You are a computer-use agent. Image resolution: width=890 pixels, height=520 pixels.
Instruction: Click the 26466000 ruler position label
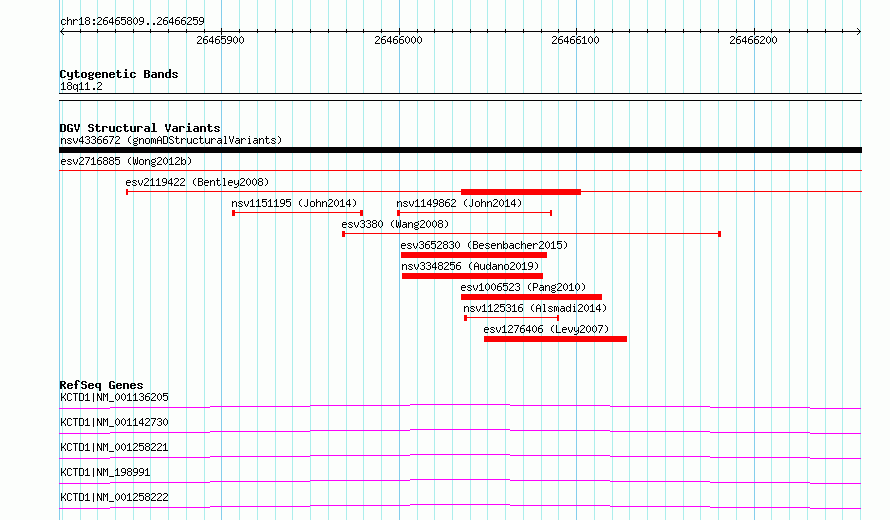398,40
